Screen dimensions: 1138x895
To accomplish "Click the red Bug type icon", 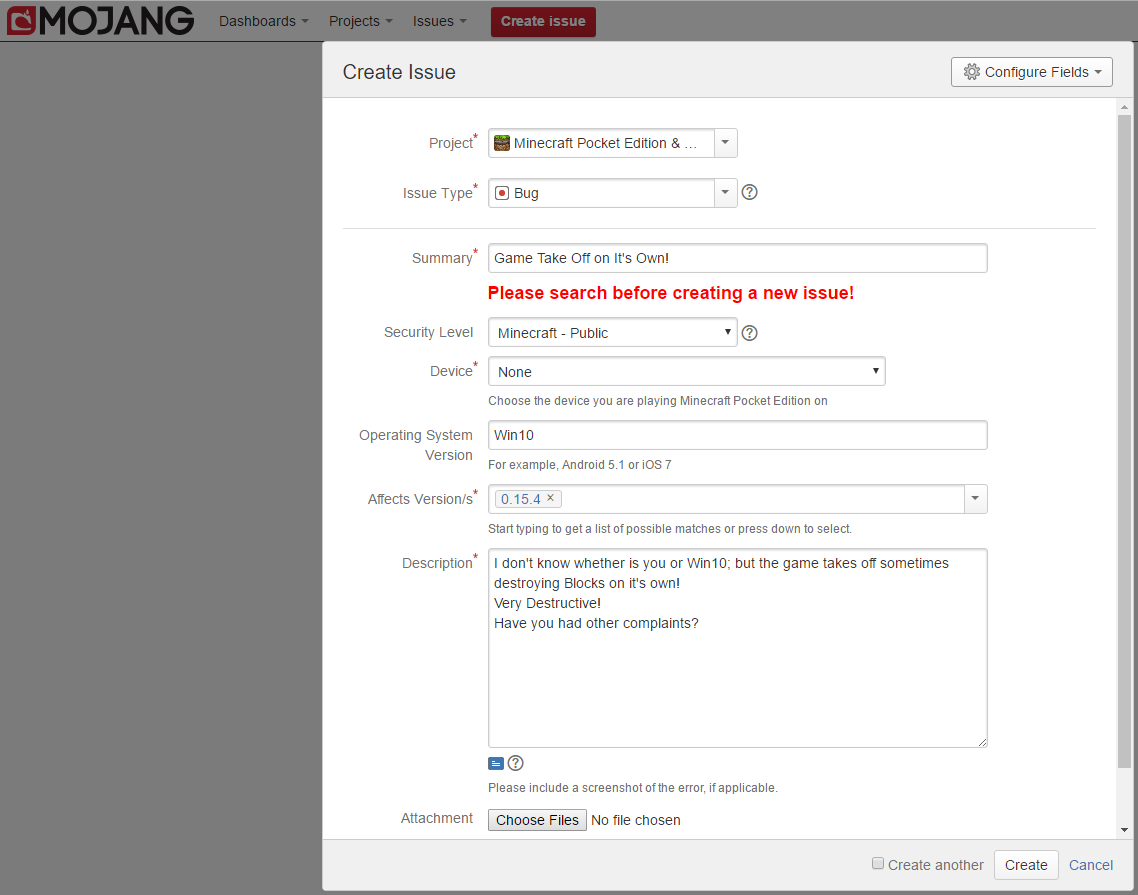I will [x=502, y=193].
